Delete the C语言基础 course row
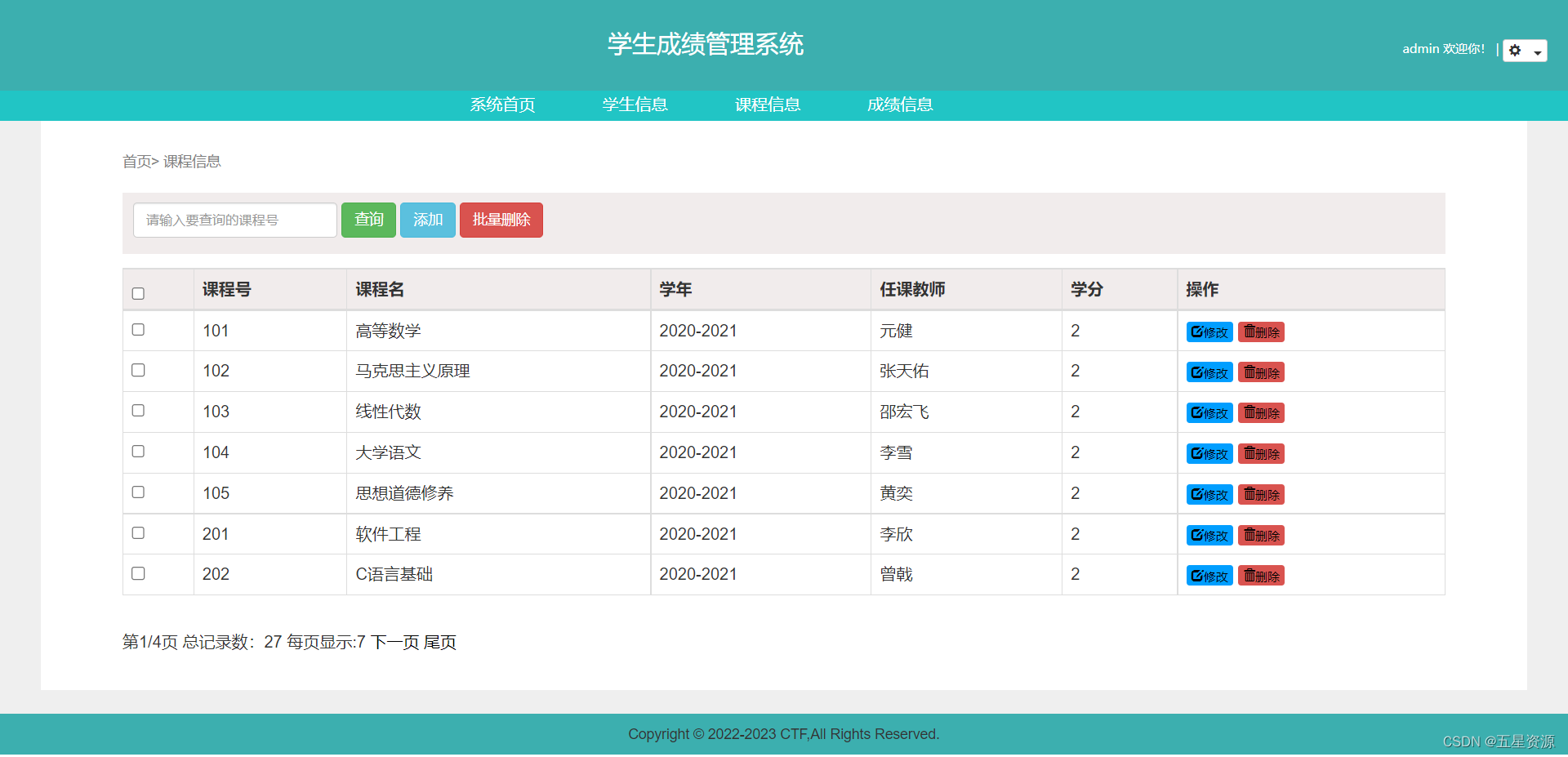This screenshot has width=1568, height=757. point(1261,576)
